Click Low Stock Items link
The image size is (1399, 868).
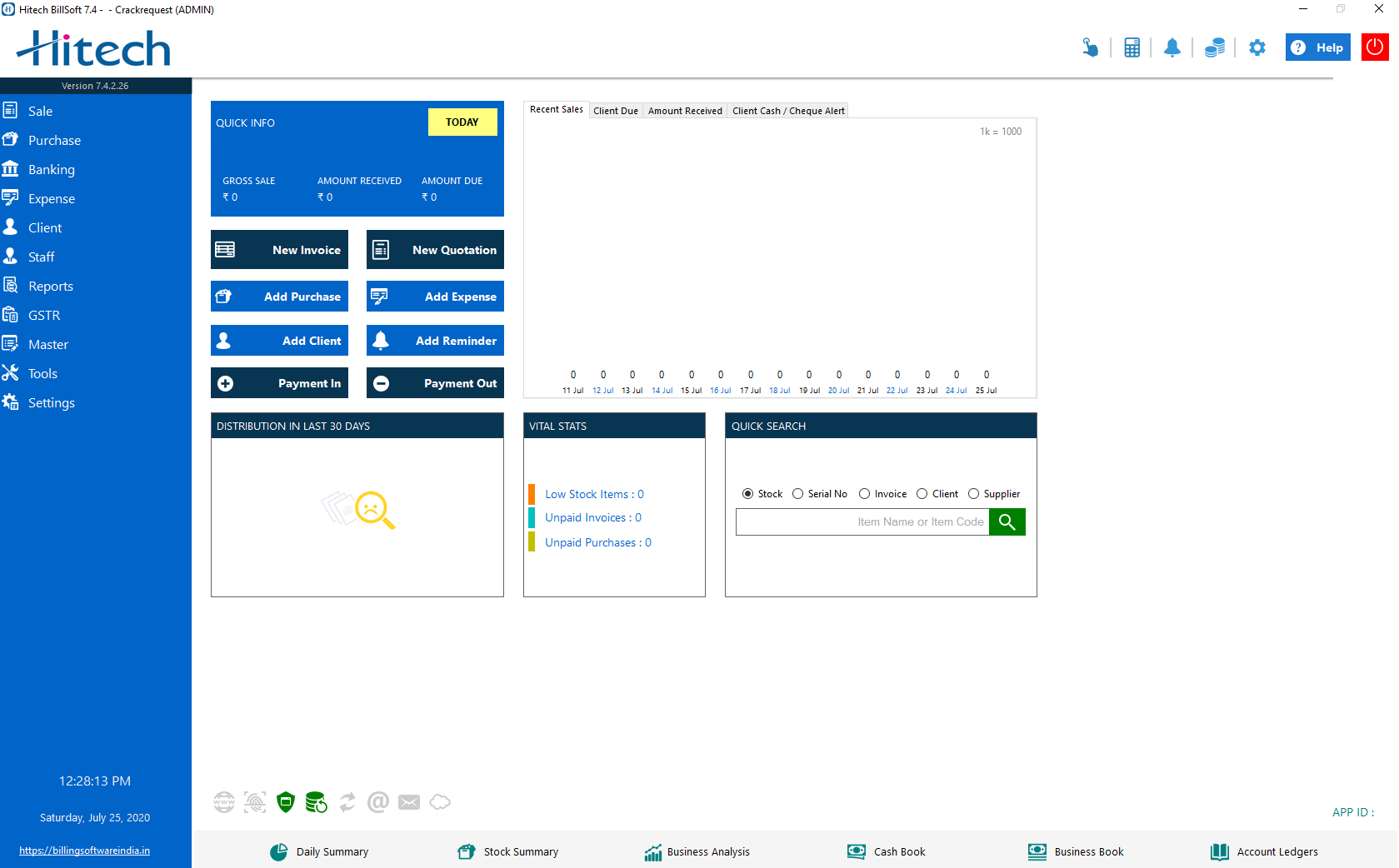(x=594, y=494)
